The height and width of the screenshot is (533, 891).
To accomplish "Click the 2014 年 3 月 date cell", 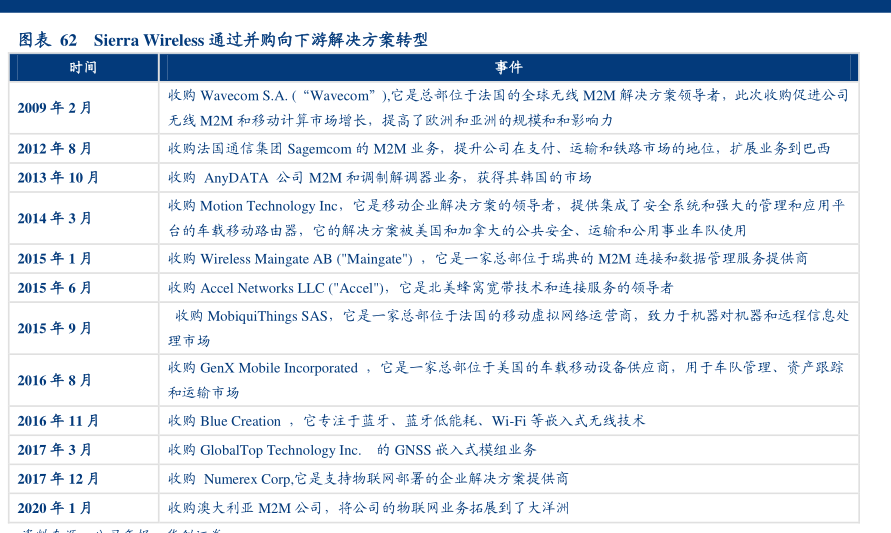I will (55, 218).
